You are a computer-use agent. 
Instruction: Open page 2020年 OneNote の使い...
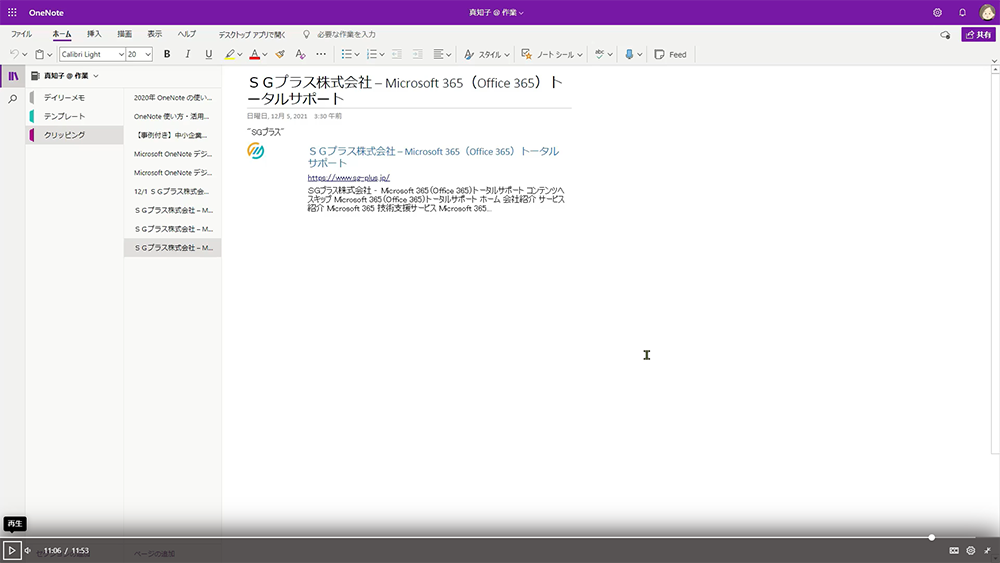pos(173,98)
